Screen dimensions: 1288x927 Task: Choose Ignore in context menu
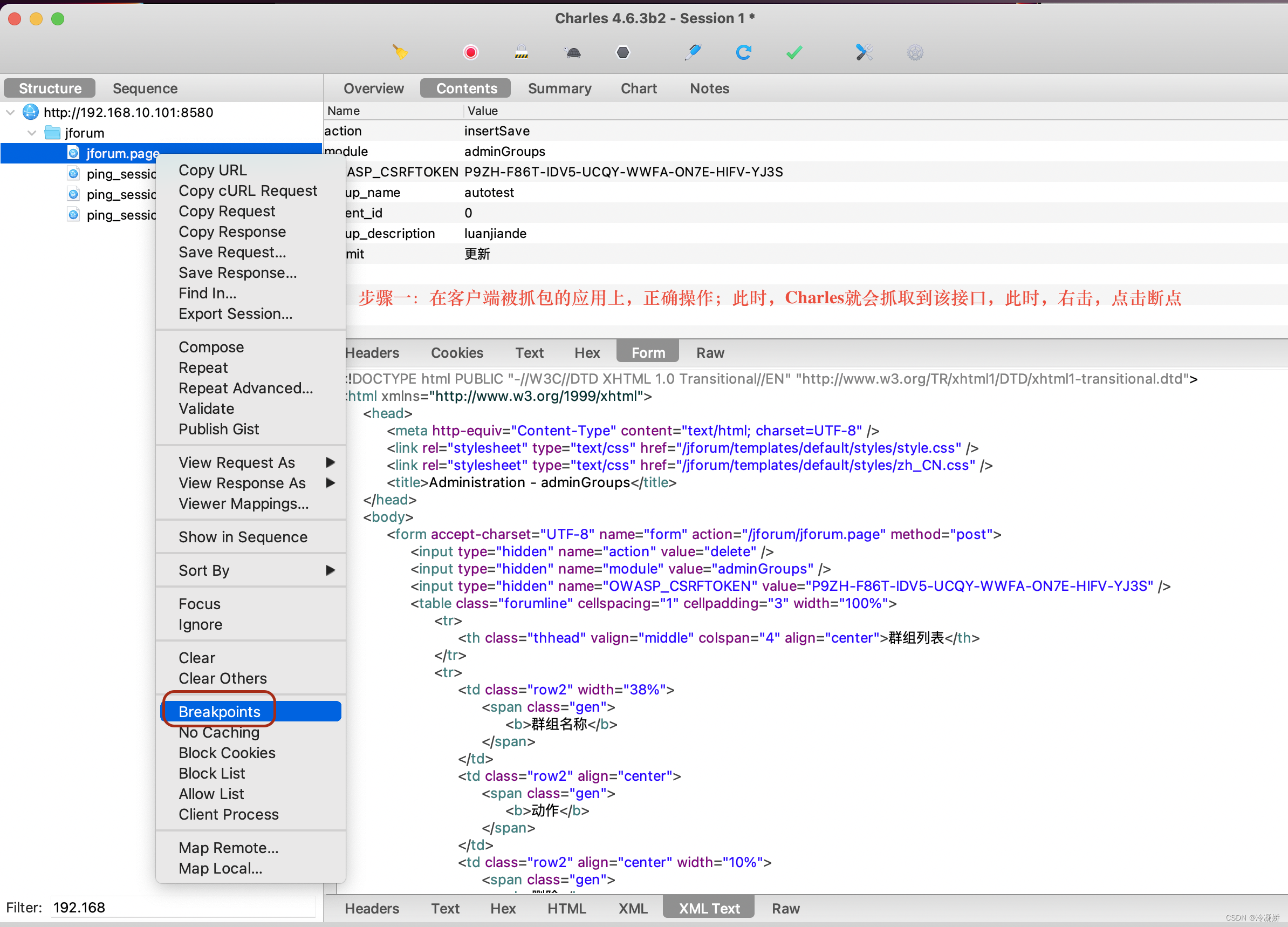[250, 624]
